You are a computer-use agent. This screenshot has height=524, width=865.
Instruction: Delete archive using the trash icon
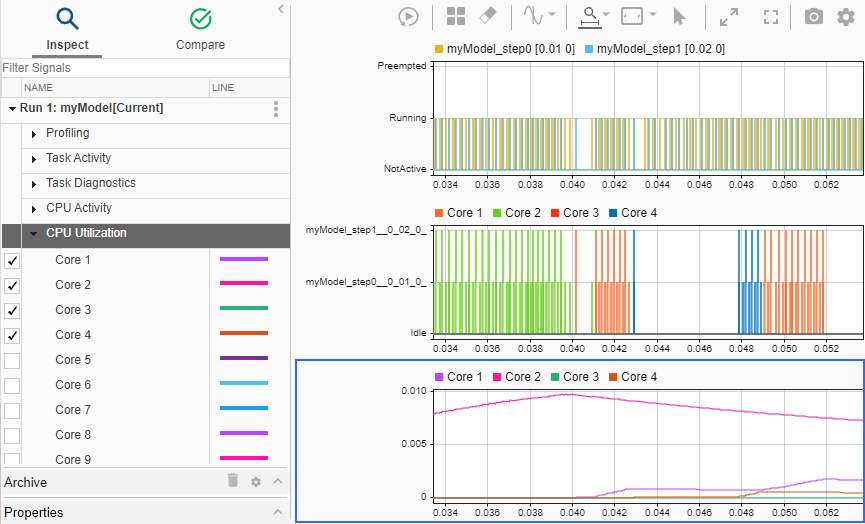coord(233,481)
